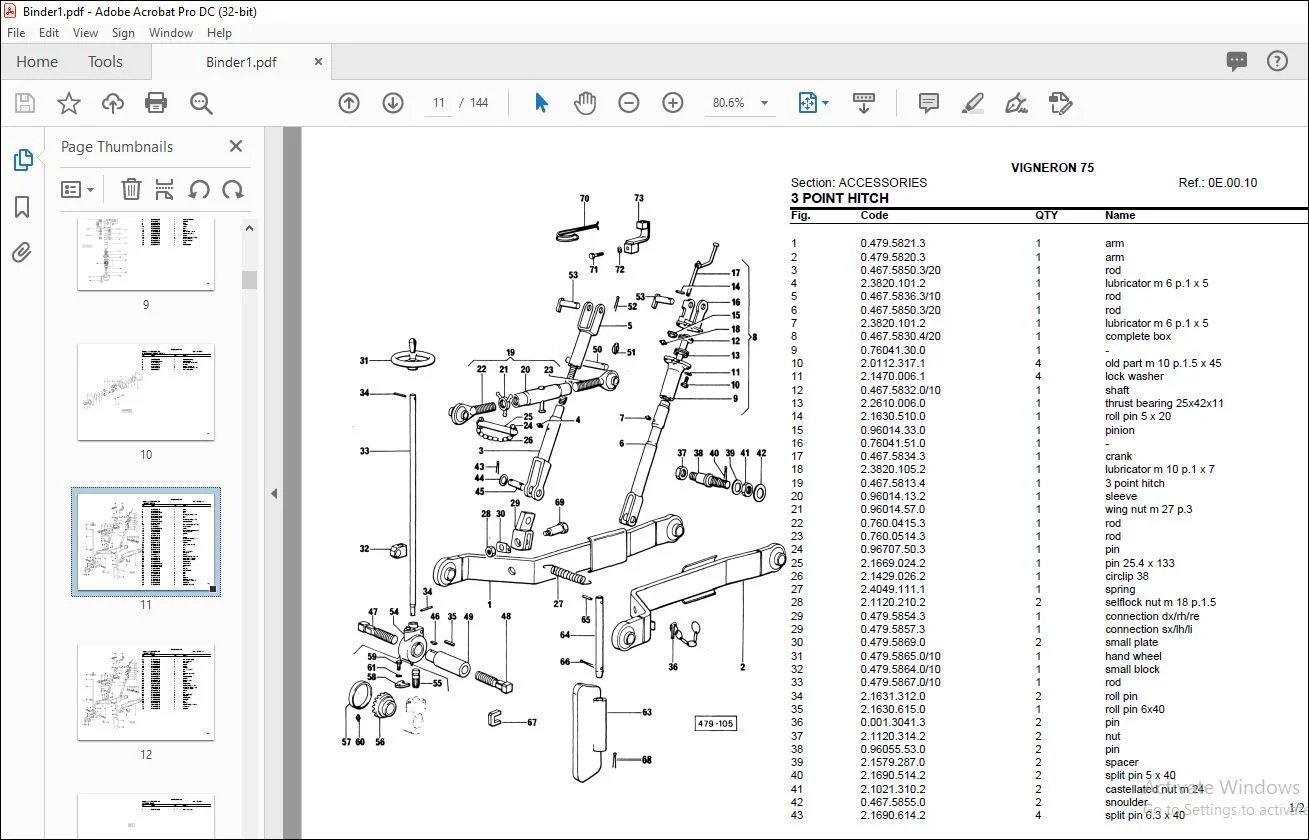Zoom in with the plus button
1309x840 pixels.
tap(673, 103)
